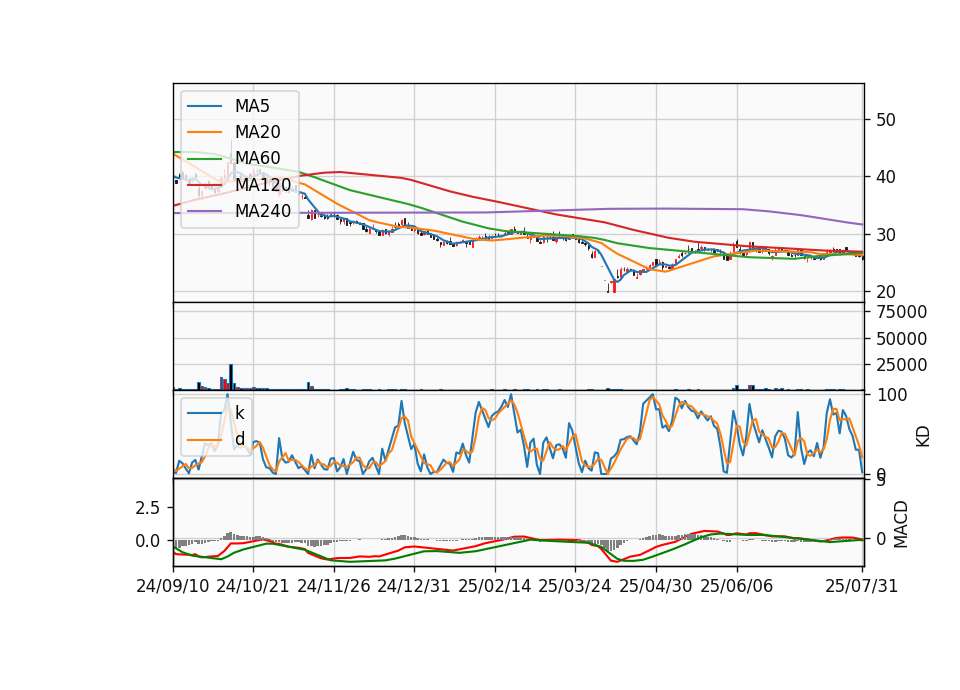The height and width of the screenshot is (690, 960).
Task: Click the 24/11/26 date label
Action: pyautogui.click(x=334, y=586)
